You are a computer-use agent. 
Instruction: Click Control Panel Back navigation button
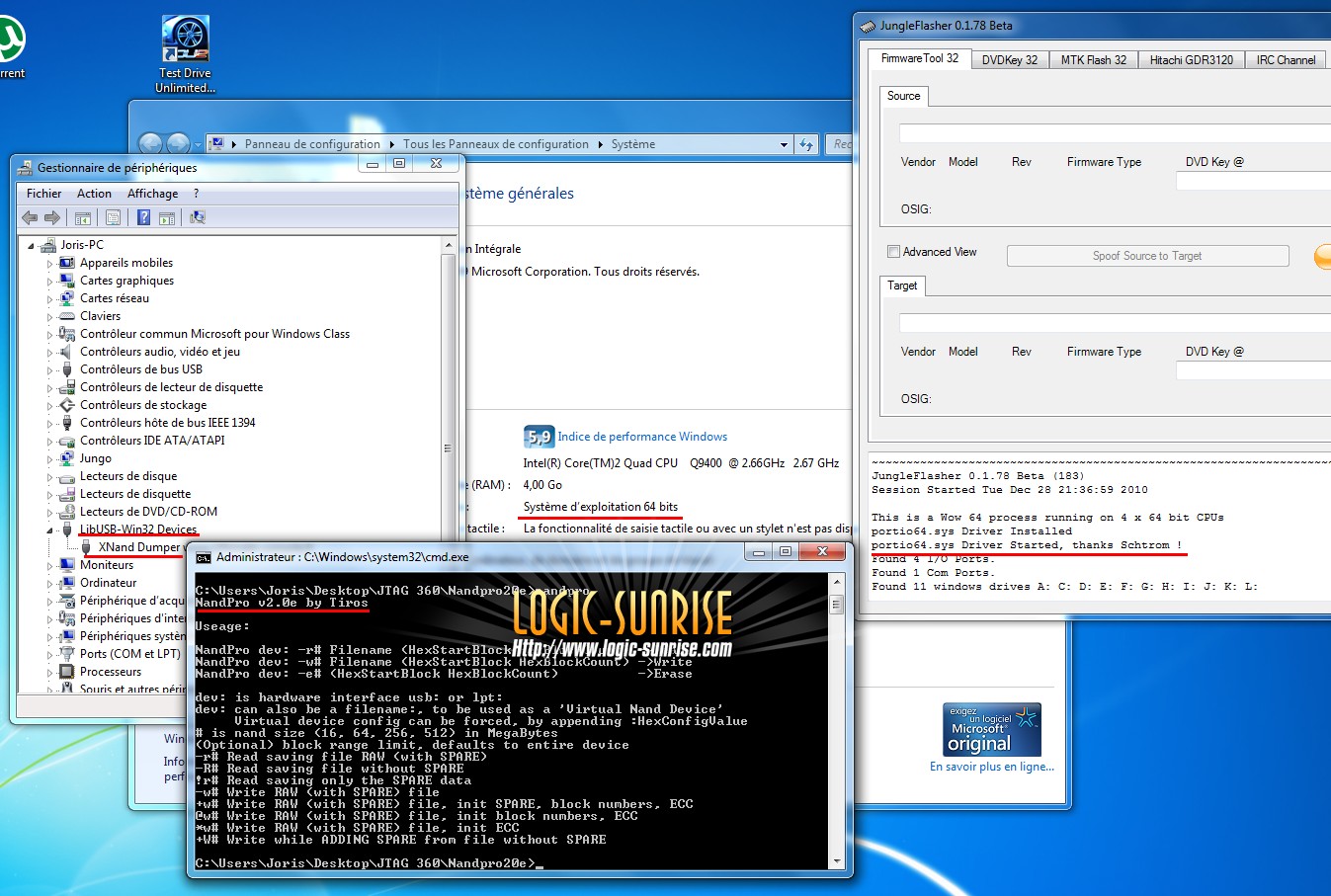(x=150, y=144)
